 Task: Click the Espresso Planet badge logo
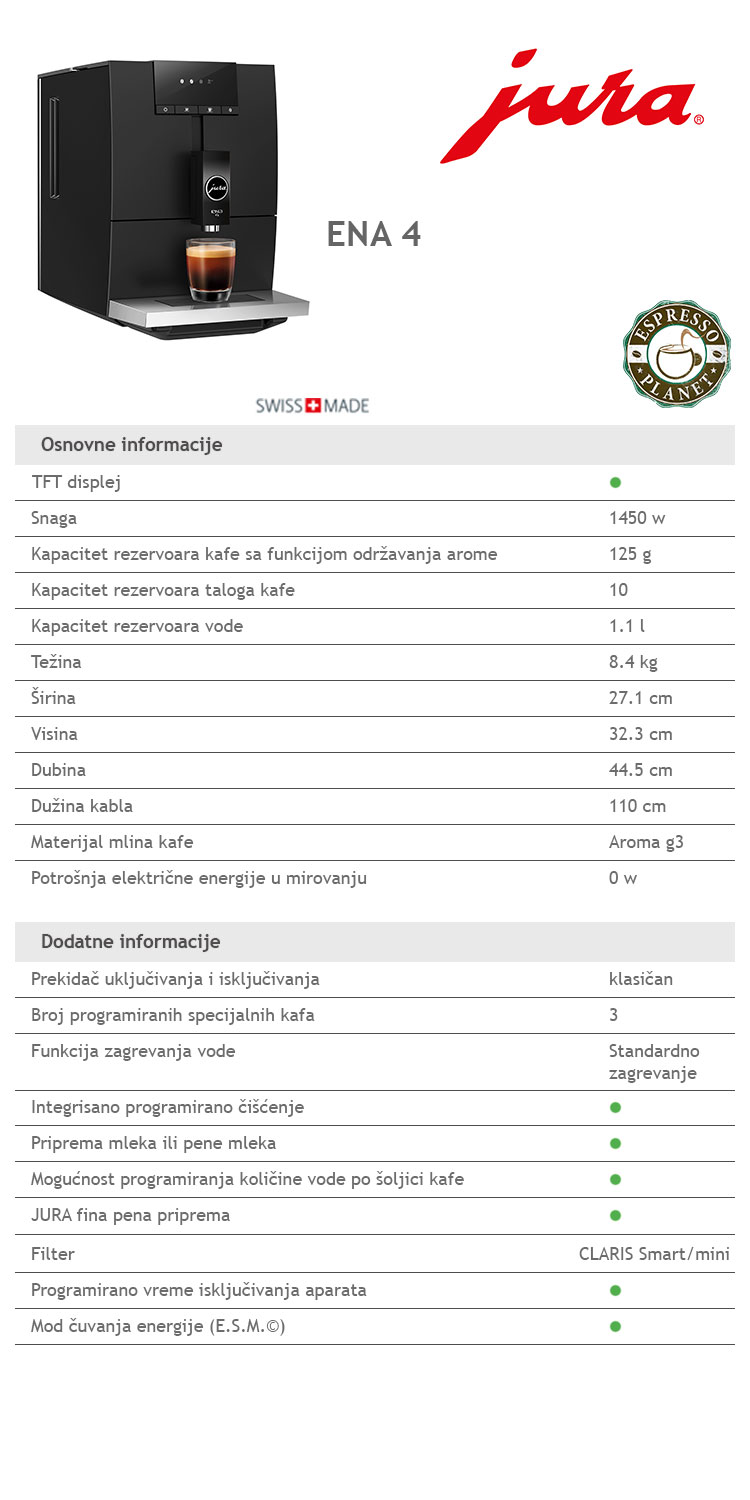coord(676,354)
